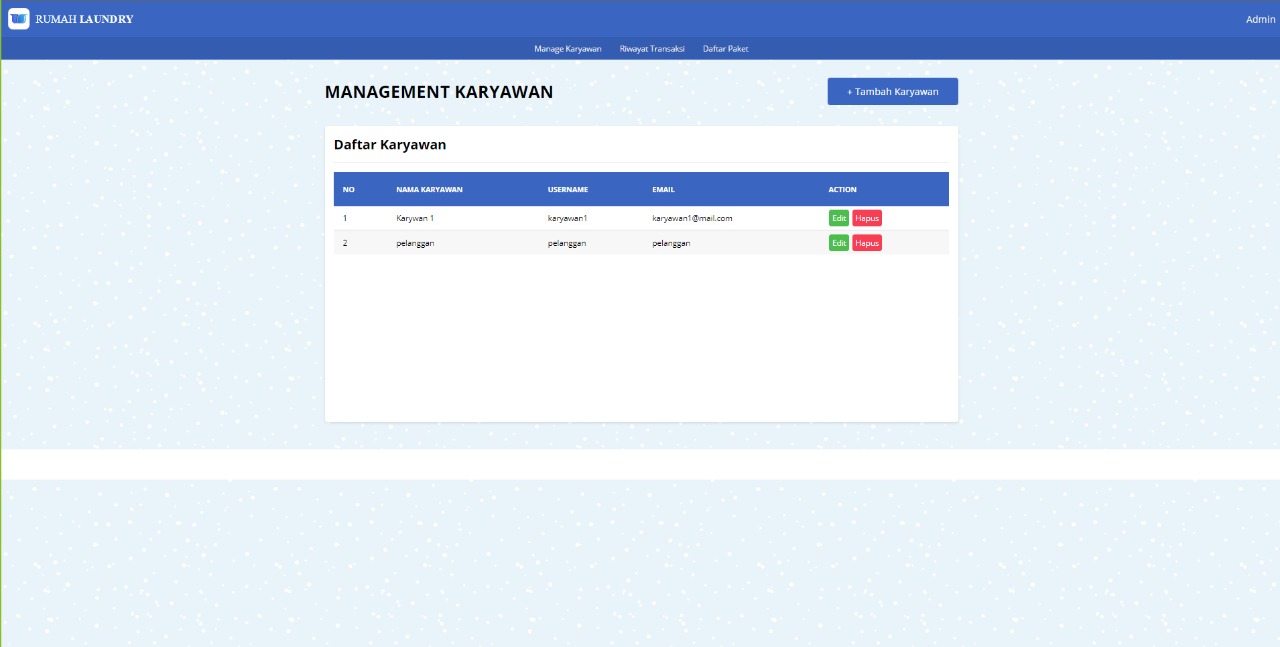Edit the employee Karywan 1

pyautogui.click(x=838, y=218)
